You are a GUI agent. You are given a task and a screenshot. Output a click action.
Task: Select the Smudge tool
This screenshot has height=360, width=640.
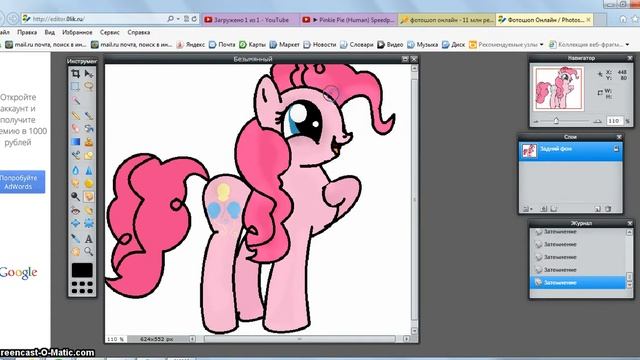[76, 183]
